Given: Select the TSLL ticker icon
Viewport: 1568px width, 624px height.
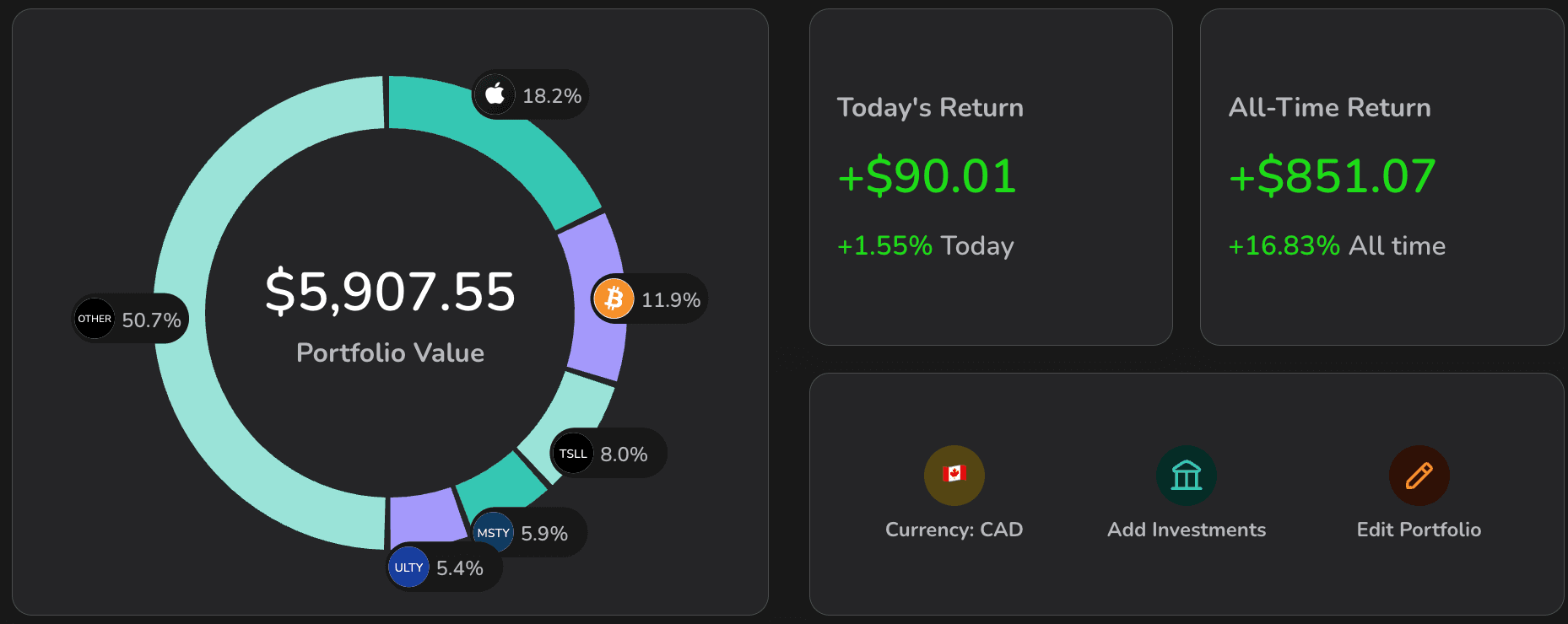Looking at the screenshot, I should 573,454.
